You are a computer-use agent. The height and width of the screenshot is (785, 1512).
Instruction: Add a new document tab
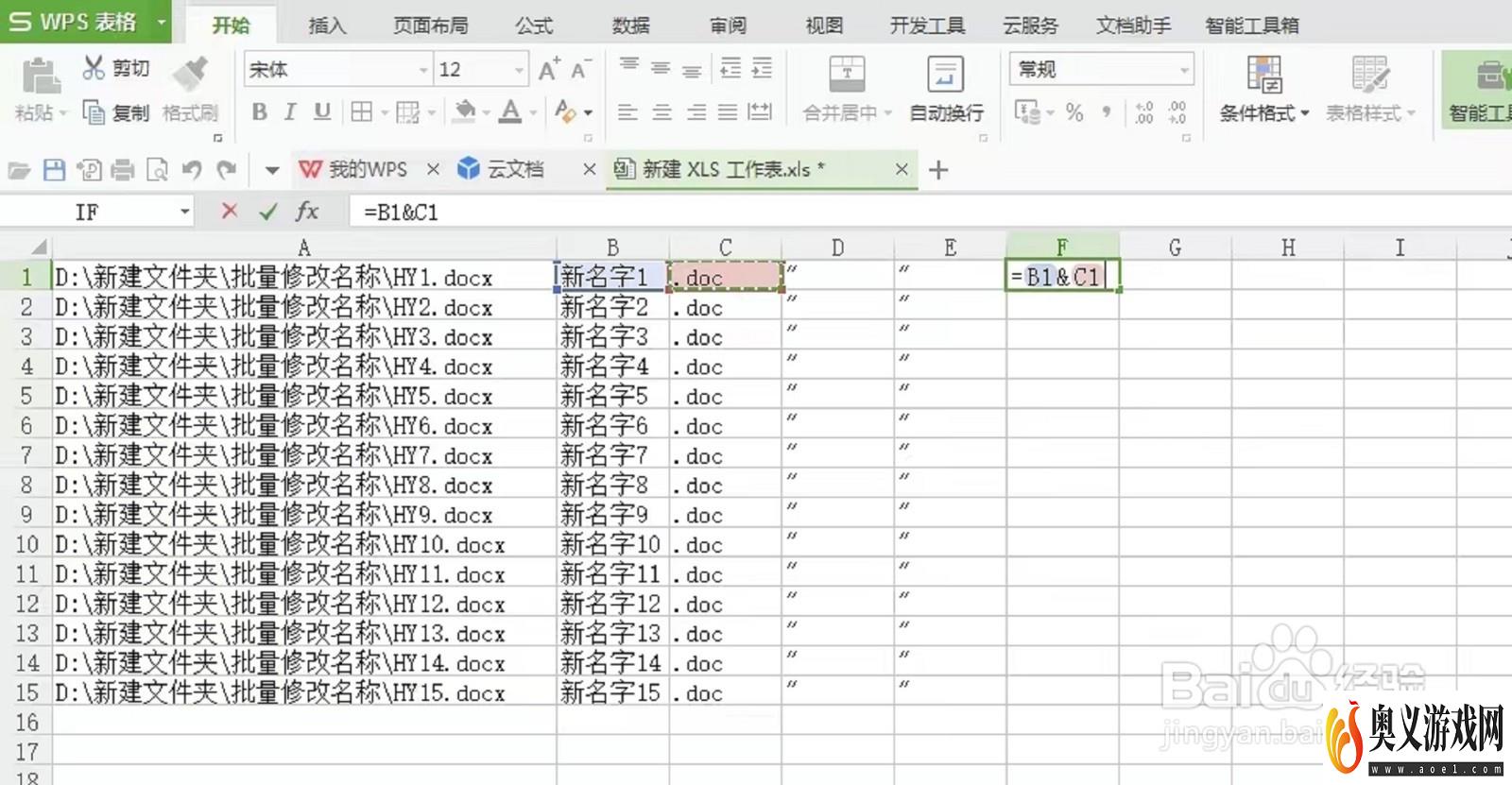pos(938,170)
